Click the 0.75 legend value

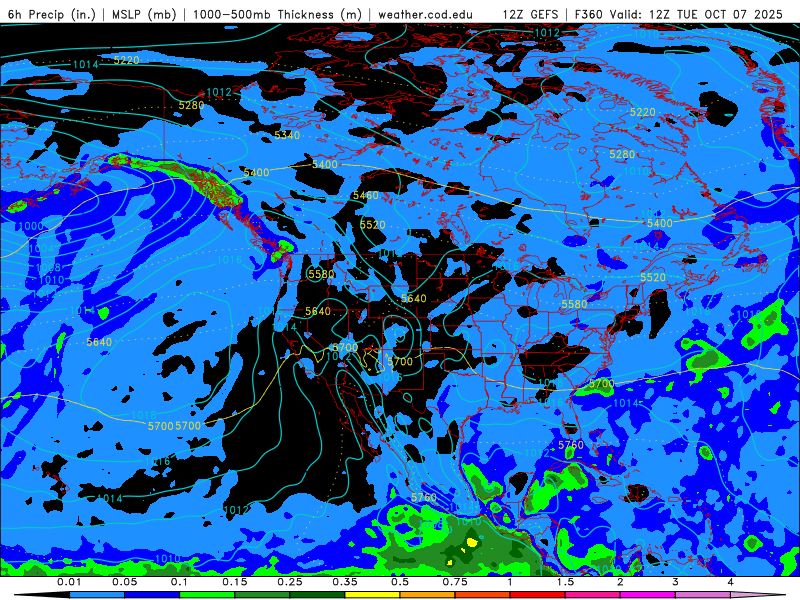pyautogui.click(x=455, y=582)
